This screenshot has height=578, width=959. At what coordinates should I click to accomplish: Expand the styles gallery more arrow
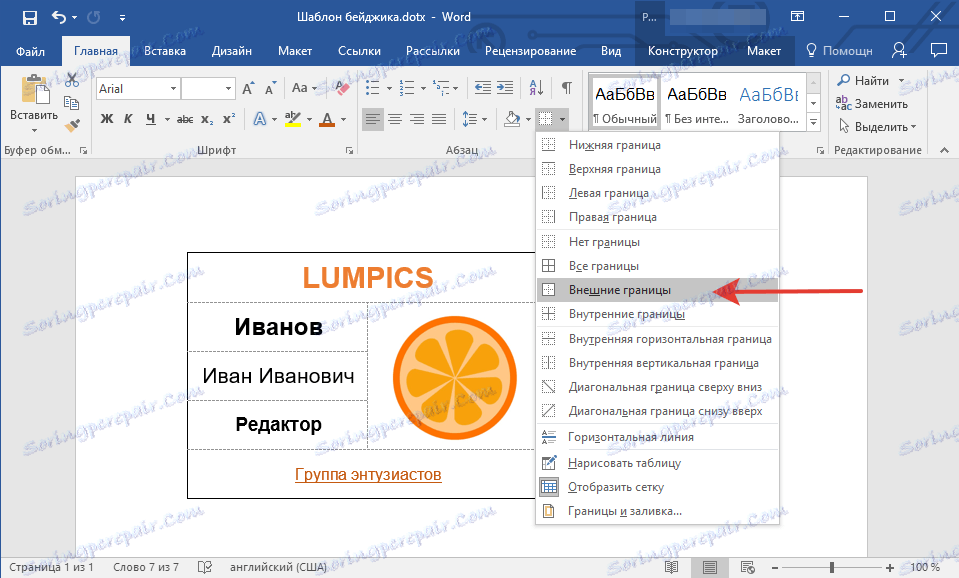coord(813,122)
